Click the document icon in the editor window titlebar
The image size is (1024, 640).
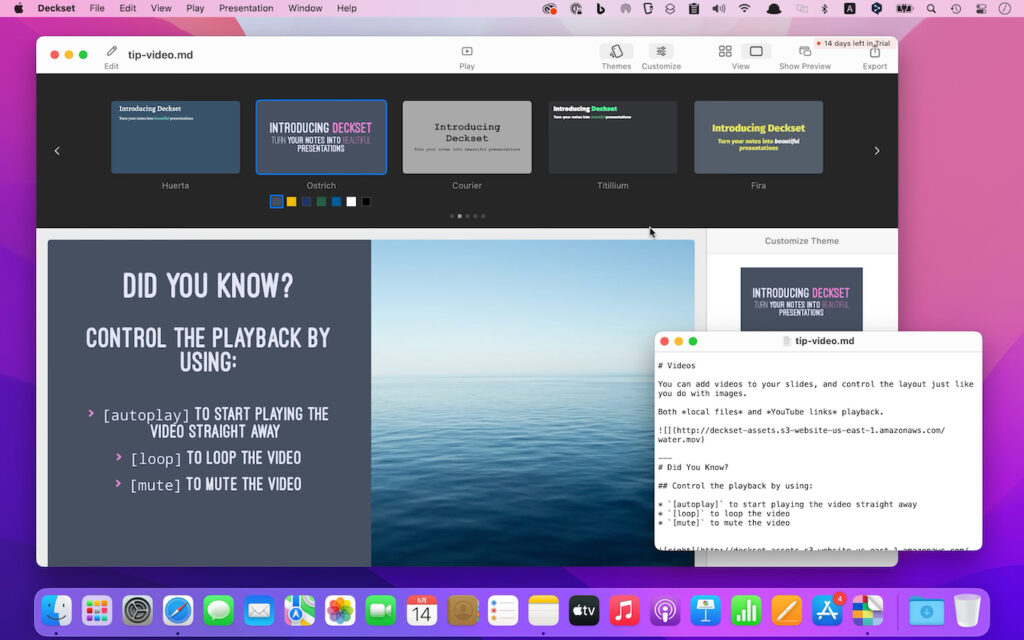(787, 340)
